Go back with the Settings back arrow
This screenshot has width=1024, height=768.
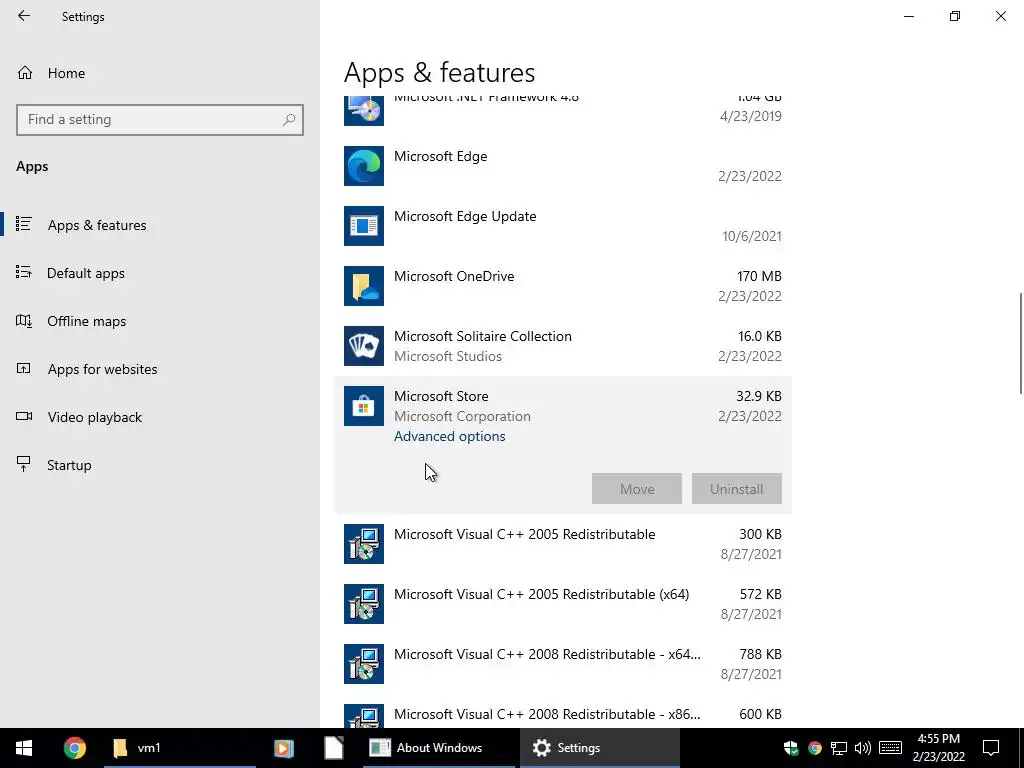coord(24,16)
